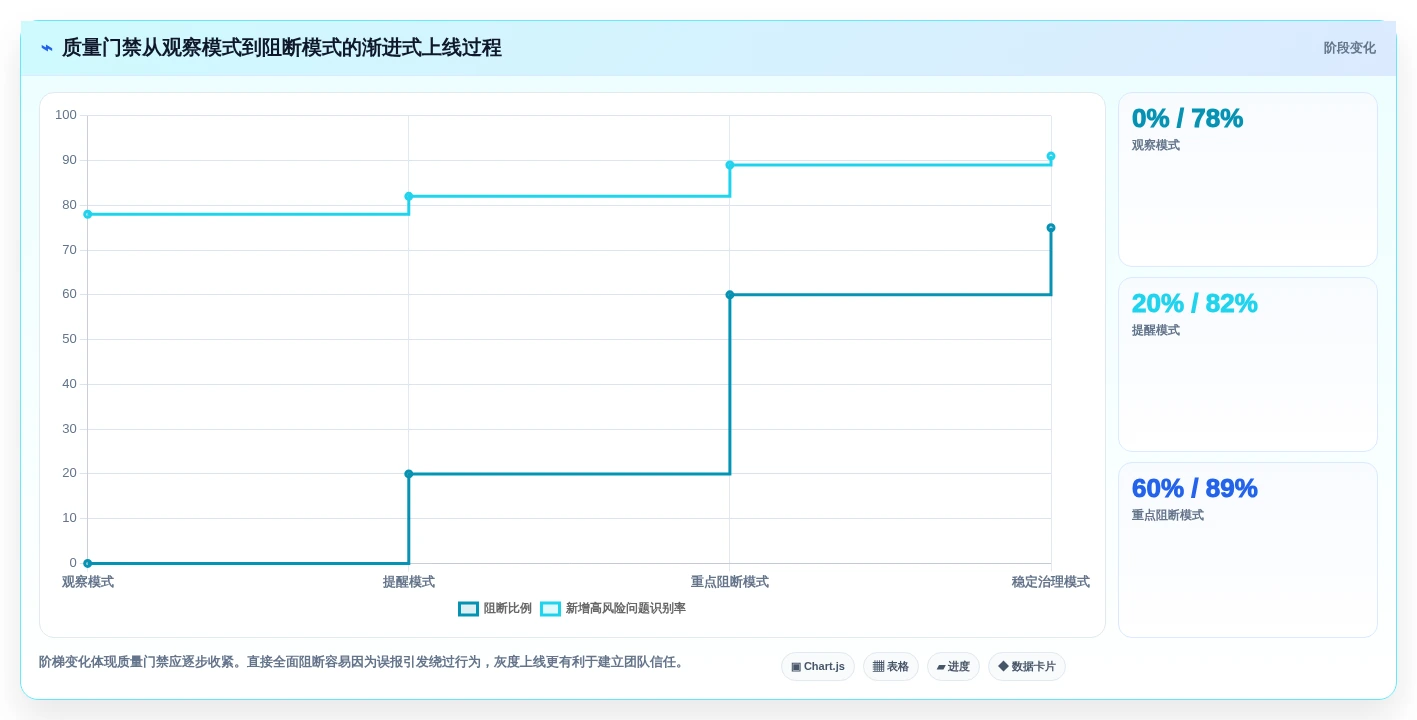
Task: Click the y-axis value 50
Action: [69, 339]
